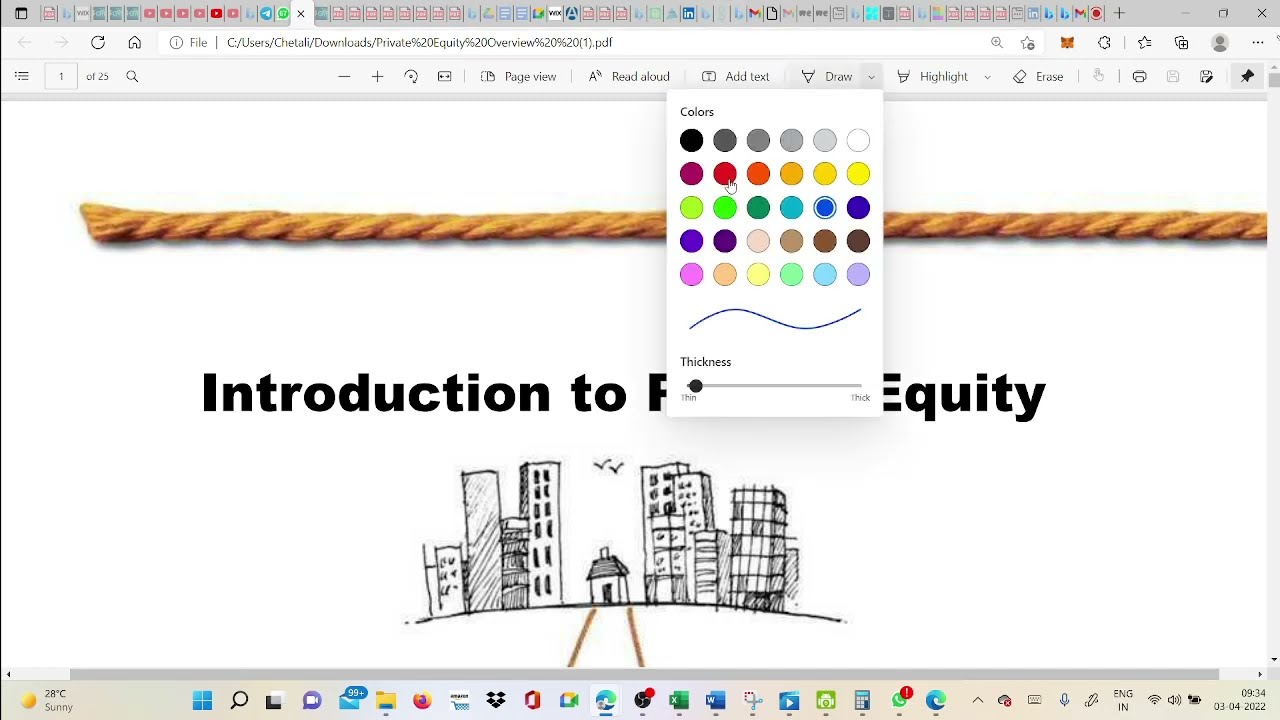Pick the selected blue color swatch
This screenshot has height=720, width=1280.
coord(824,208)
